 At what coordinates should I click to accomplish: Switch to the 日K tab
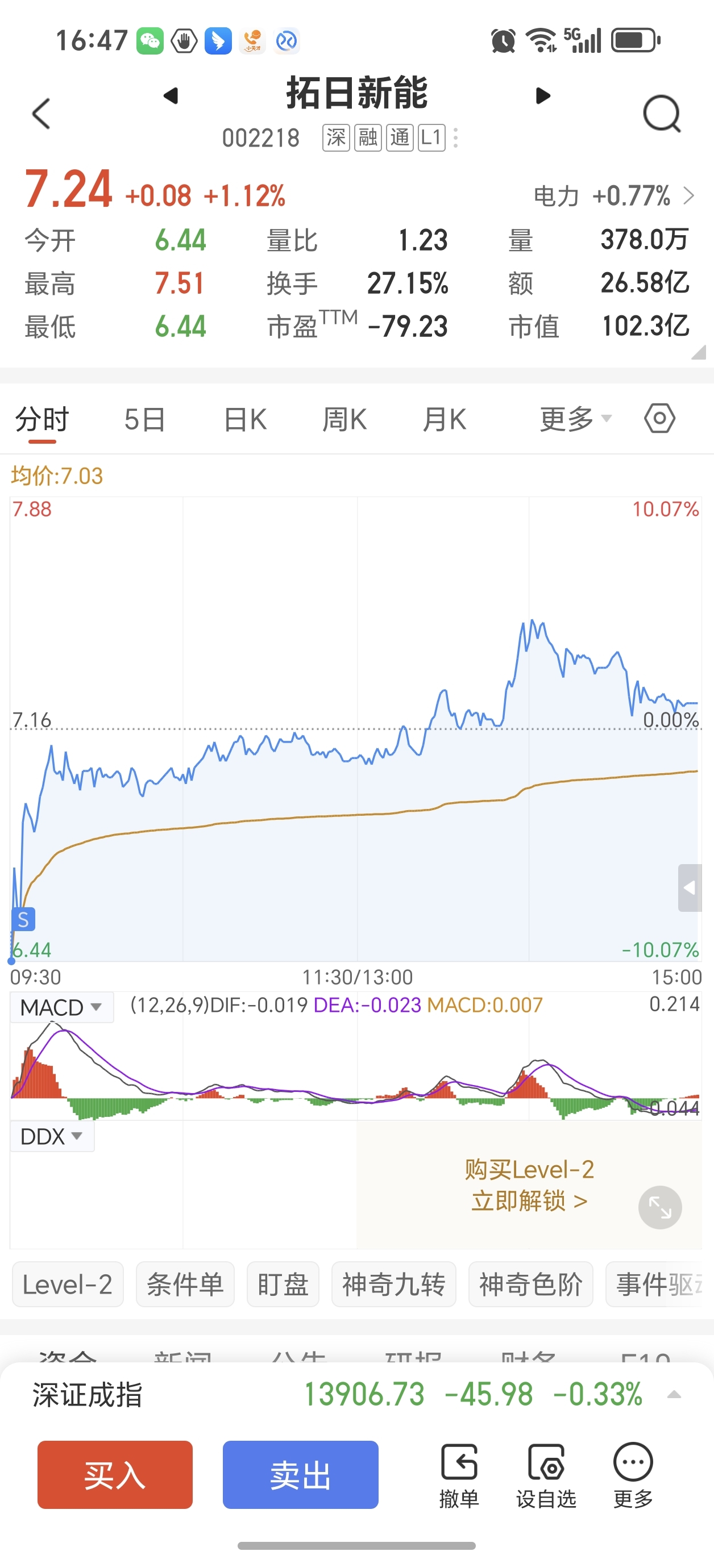coord(245,419)
